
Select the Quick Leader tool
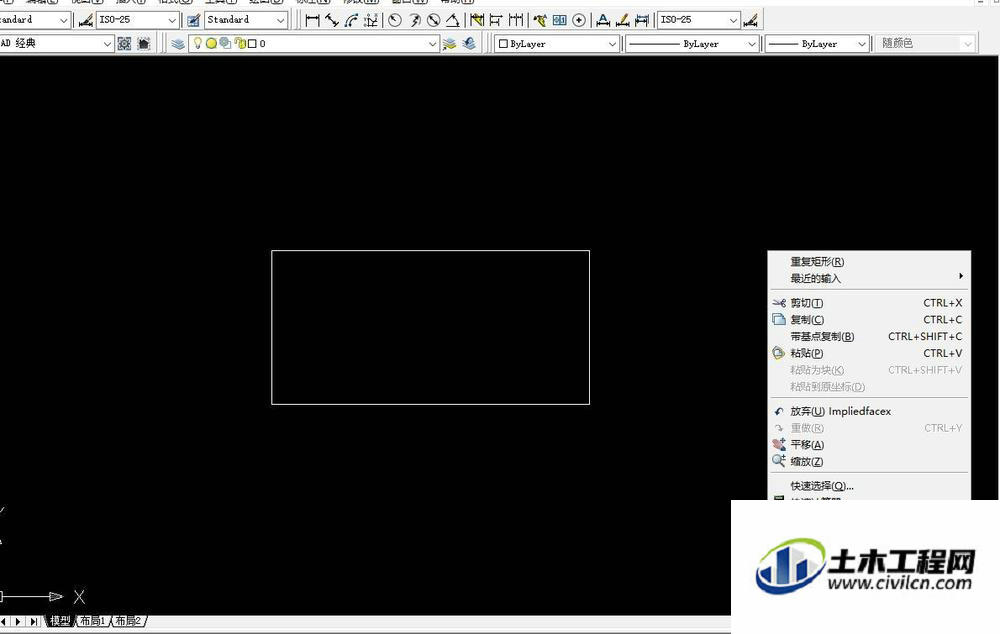pyautogui.click(x=540, y=20)
